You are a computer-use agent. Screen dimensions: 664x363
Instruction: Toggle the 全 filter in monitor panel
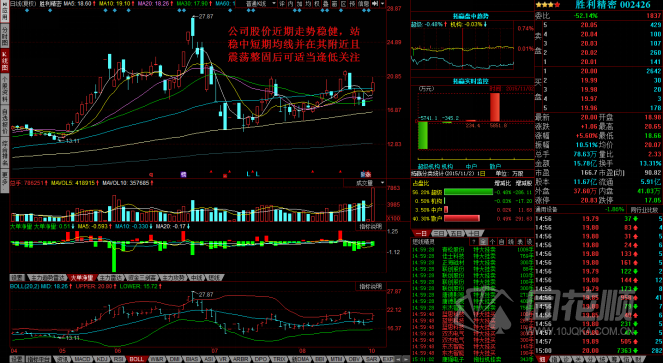483,241
